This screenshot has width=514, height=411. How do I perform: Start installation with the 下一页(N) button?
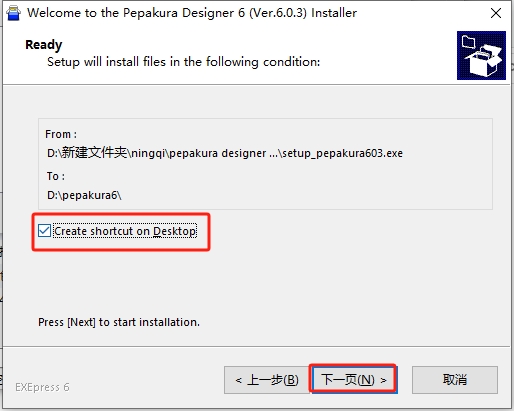(x=353, y=379)
